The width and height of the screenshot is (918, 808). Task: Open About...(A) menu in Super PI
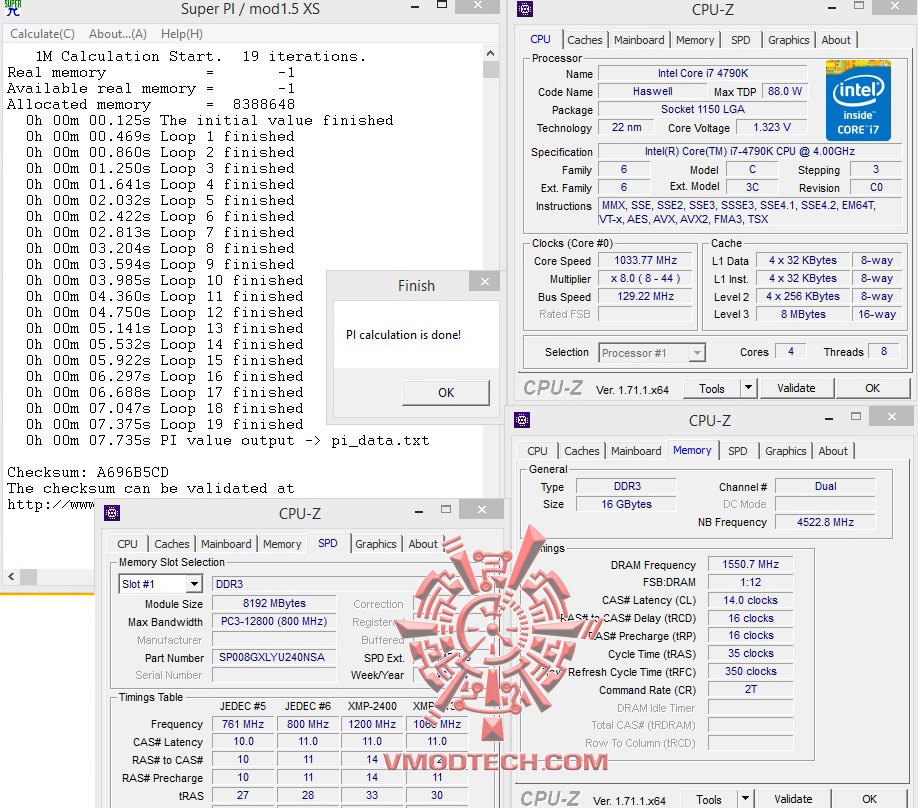118,34
